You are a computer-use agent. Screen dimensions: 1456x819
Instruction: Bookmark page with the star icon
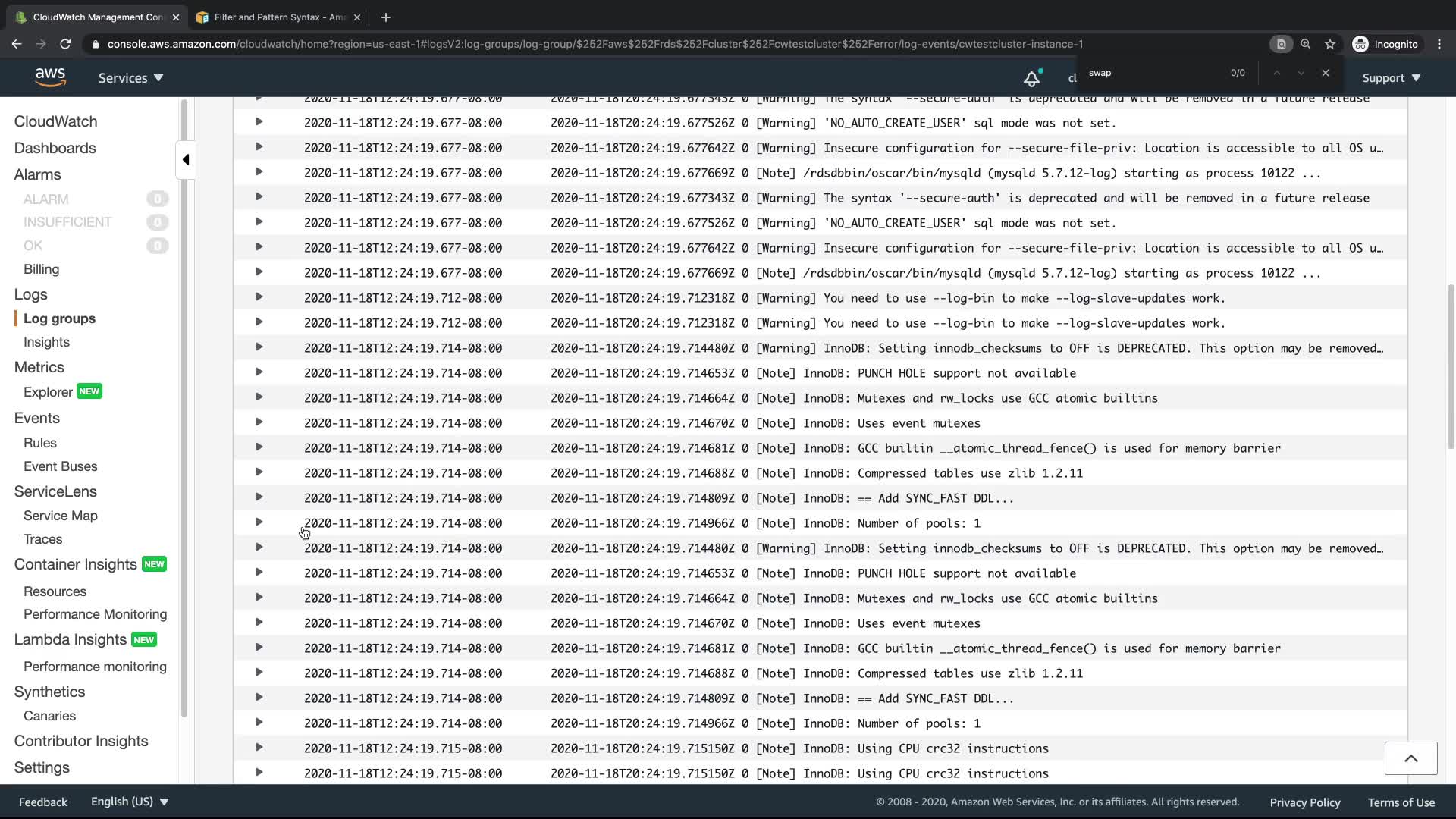(1330, 44)
